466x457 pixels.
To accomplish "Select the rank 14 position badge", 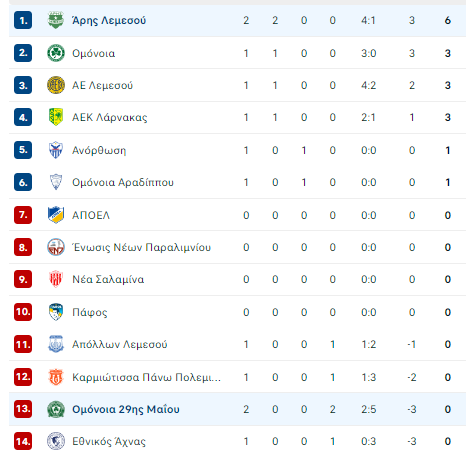I will pos(23,441).
